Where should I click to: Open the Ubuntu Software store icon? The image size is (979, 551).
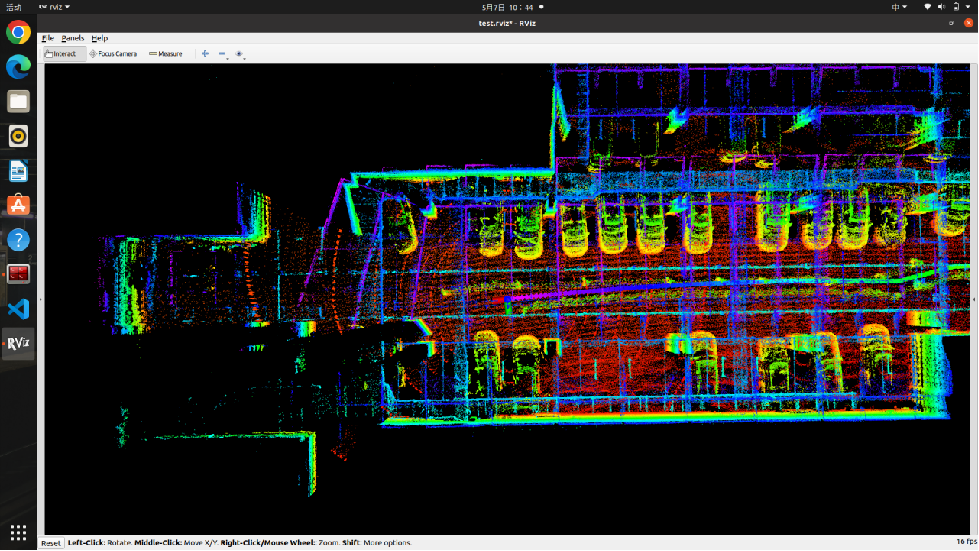[18, 205]
